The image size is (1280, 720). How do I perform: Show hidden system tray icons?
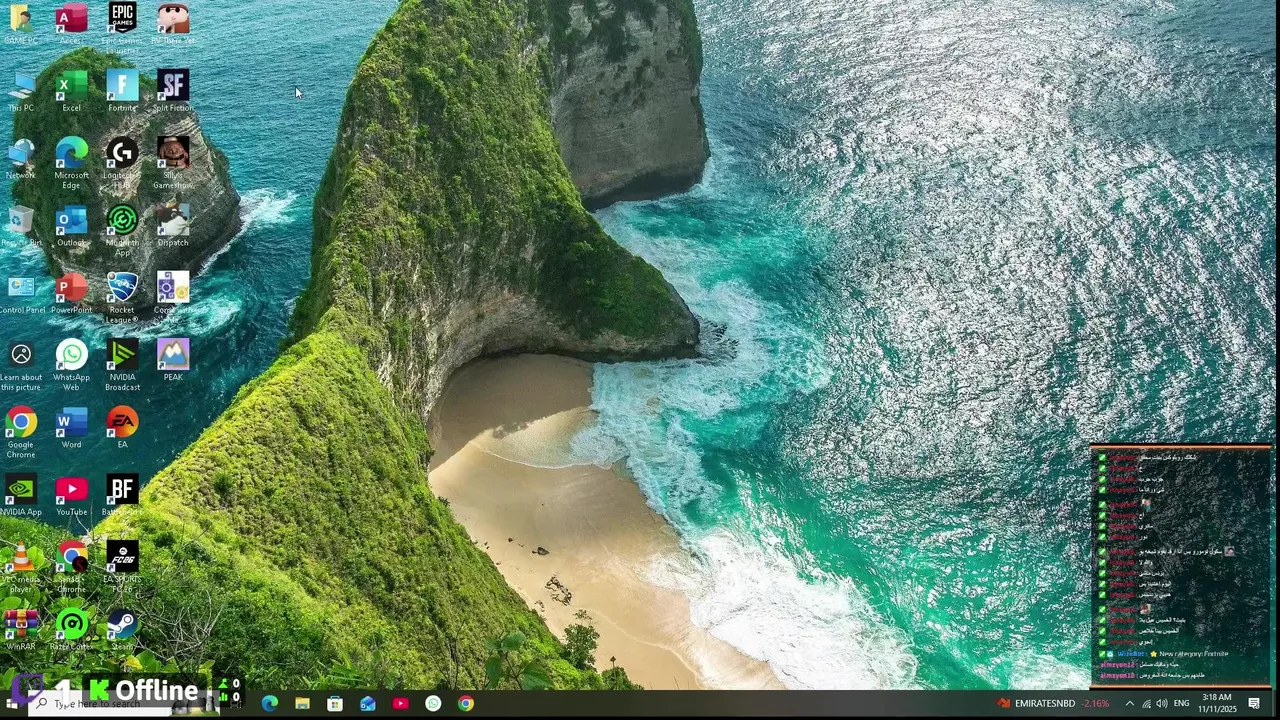tap(1130, 704)
